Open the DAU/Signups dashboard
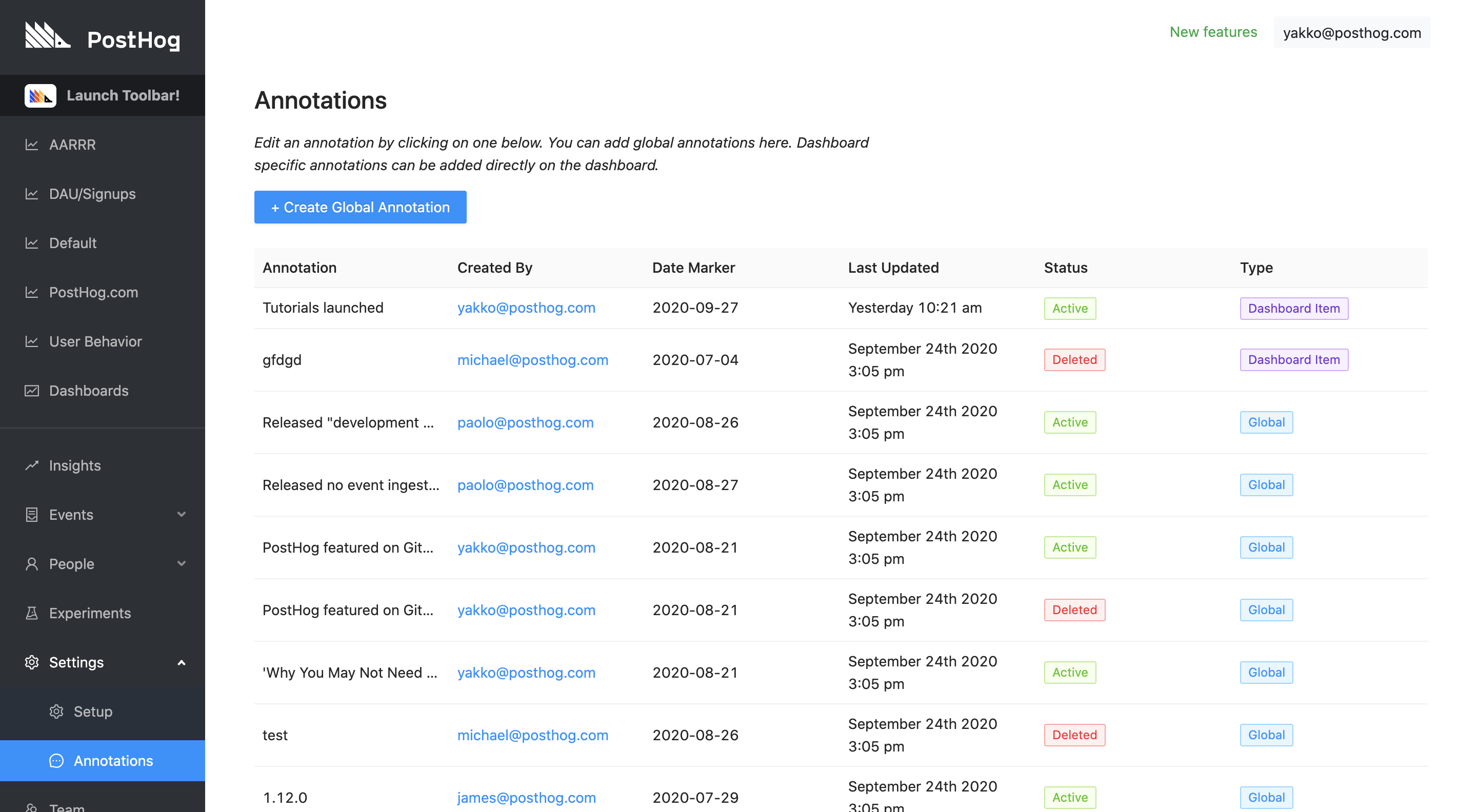The width and height of the screenshot is (1477, 812). [x=92, y=194]
